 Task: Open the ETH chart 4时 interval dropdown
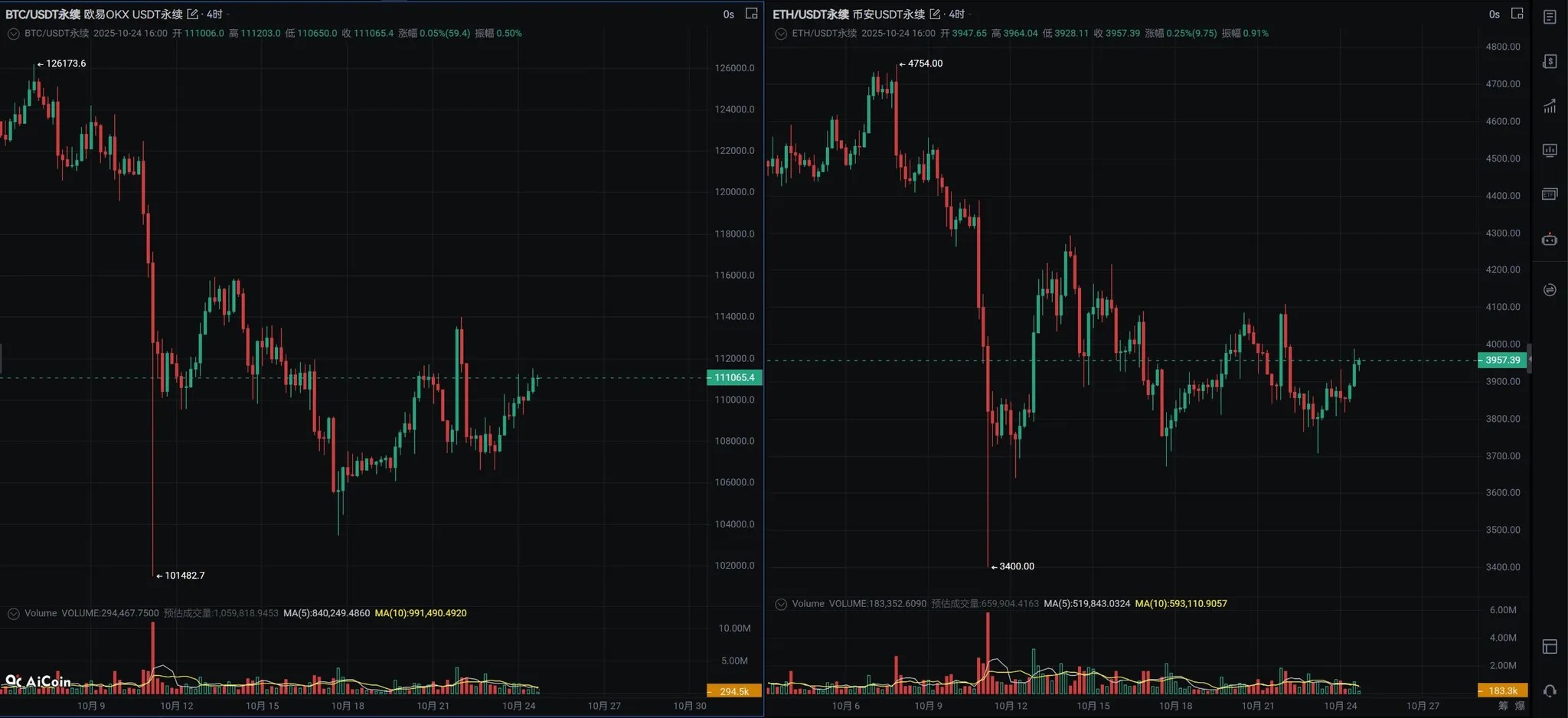point(959,15)
